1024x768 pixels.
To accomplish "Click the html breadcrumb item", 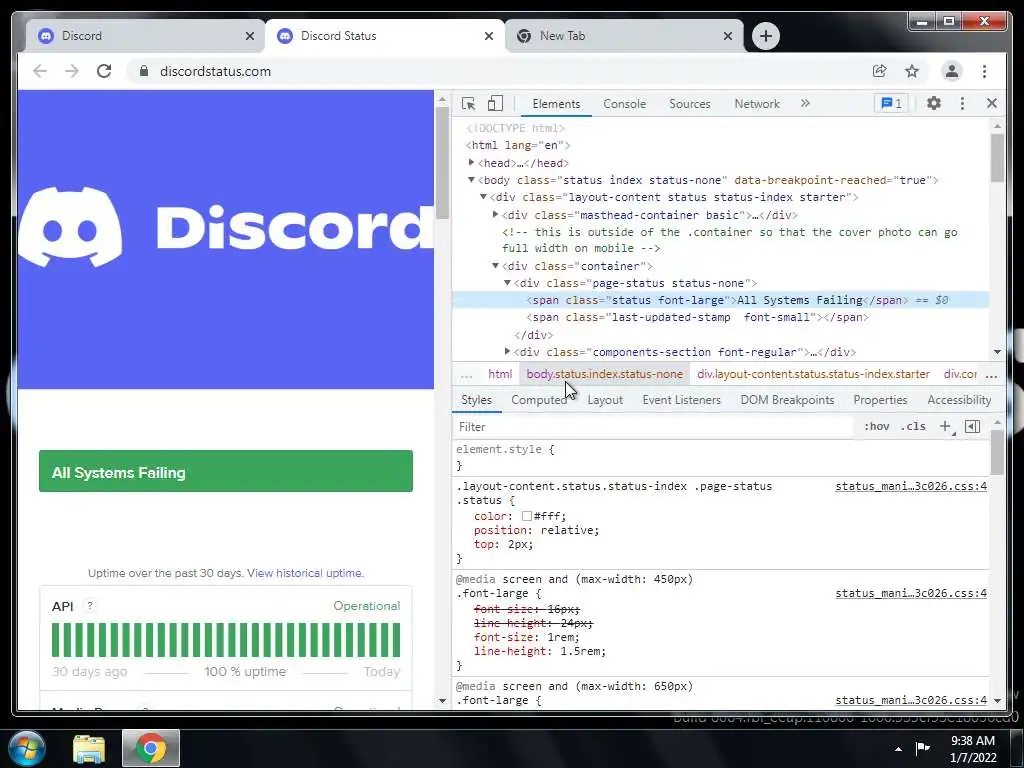I will 500,374.
